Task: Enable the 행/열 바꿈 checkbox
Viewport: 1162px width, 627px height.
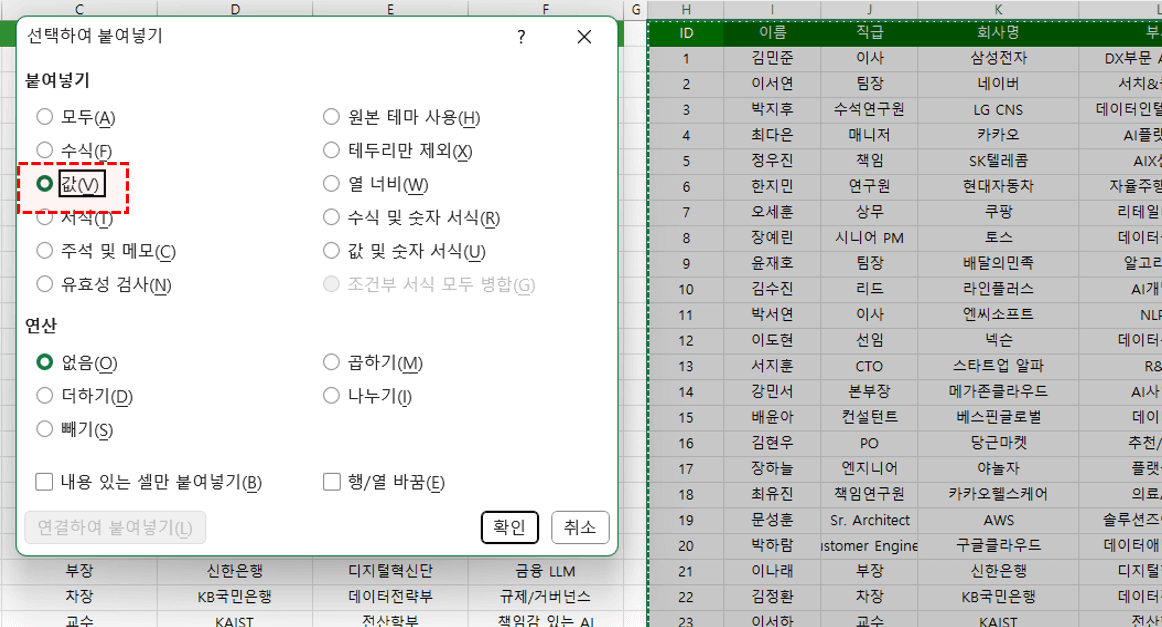Action: [x=330, y=482]
